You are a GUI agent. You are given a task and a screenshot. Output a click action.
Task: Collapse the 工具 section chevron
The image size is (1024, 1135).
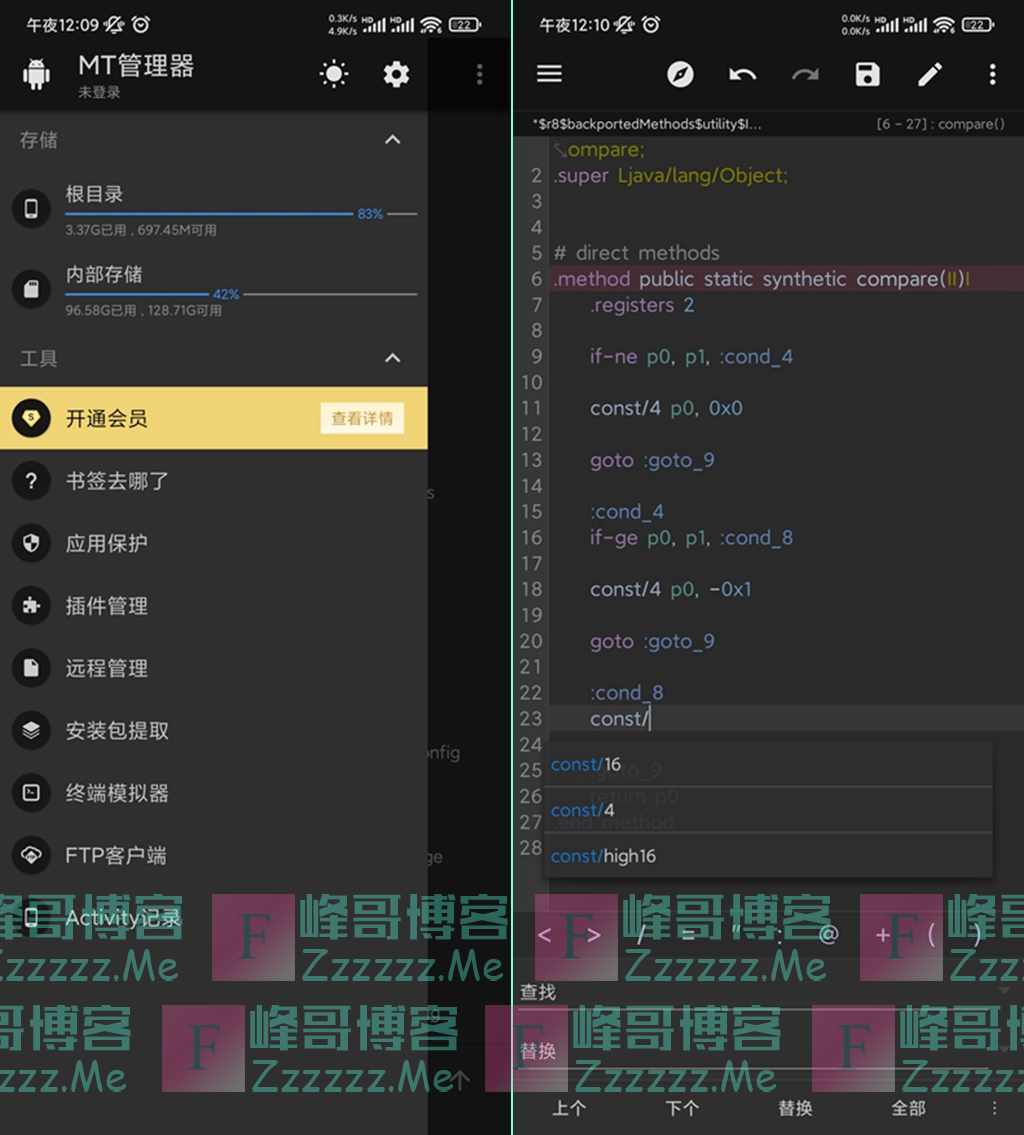click(392, 358)
